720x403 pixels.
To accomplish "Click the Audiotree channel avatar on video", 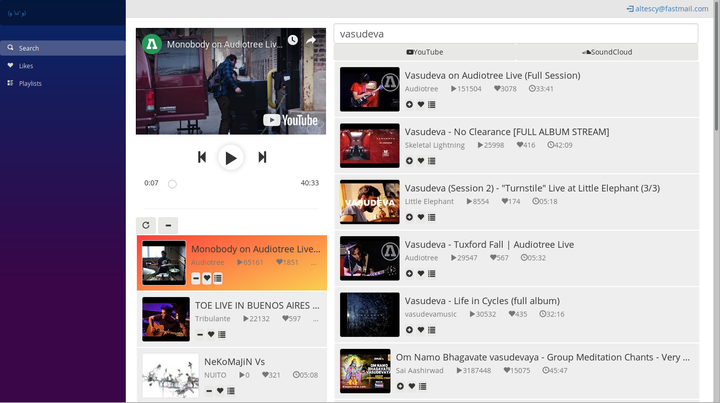I will coord(152,44).
